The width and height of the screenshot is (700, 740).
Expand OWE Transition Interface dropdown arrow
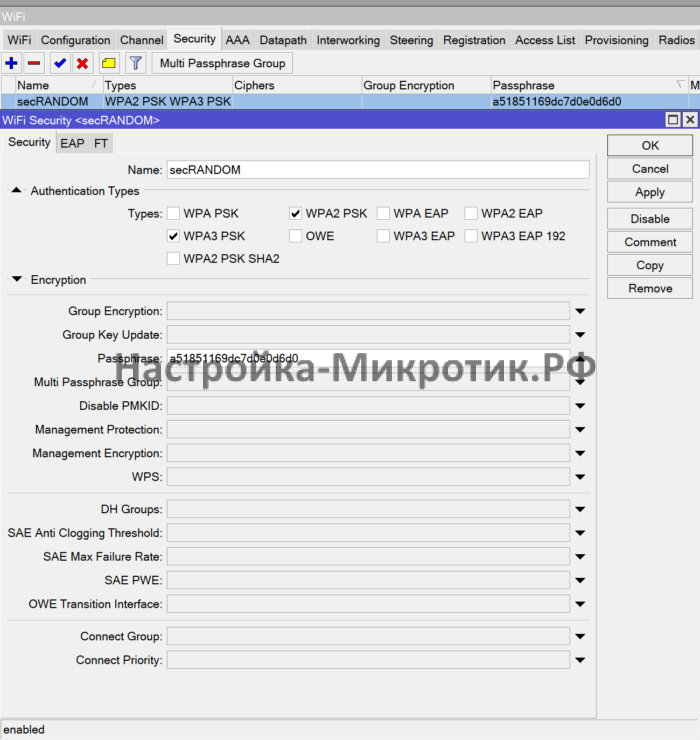coord(580,604)
